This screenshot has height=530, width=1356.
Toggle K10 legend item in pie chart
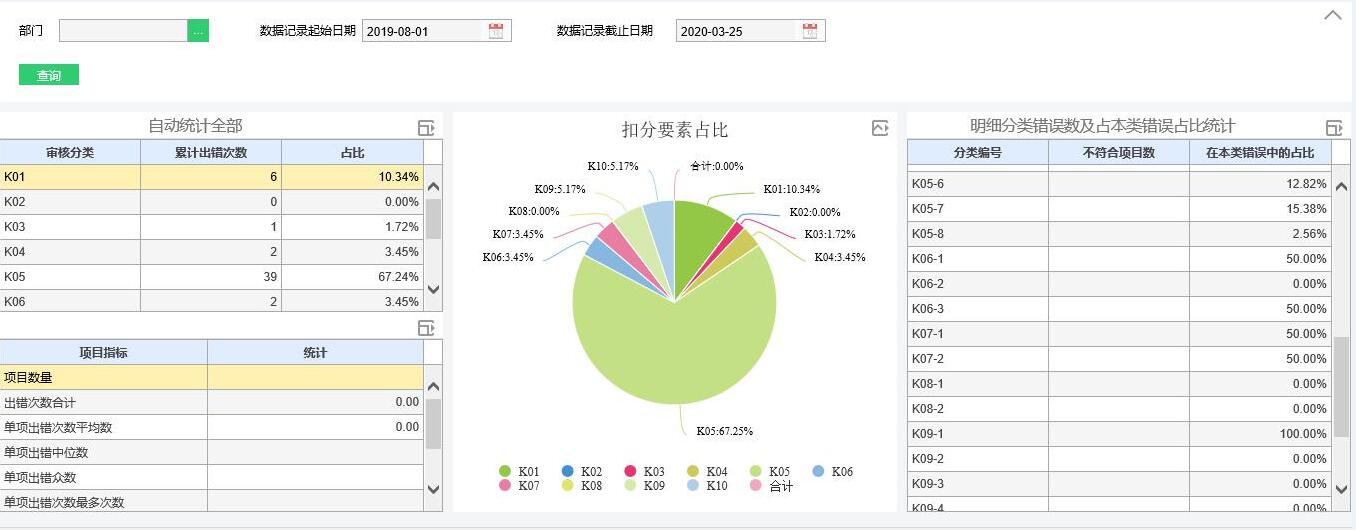pos(707,486)
